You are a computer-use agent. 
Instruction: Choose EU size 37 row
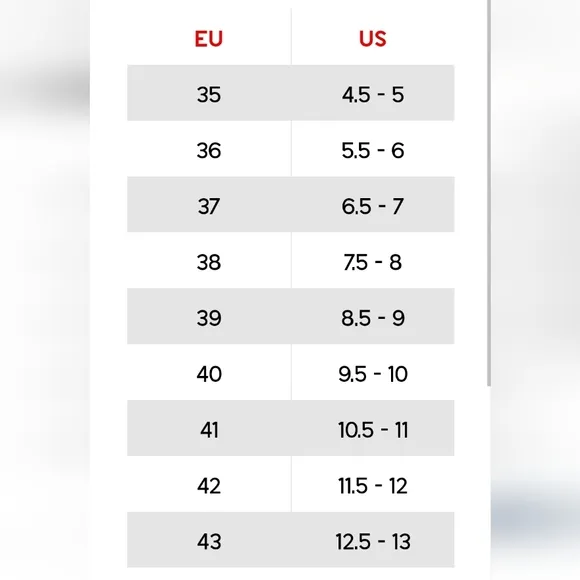point(291,205)
